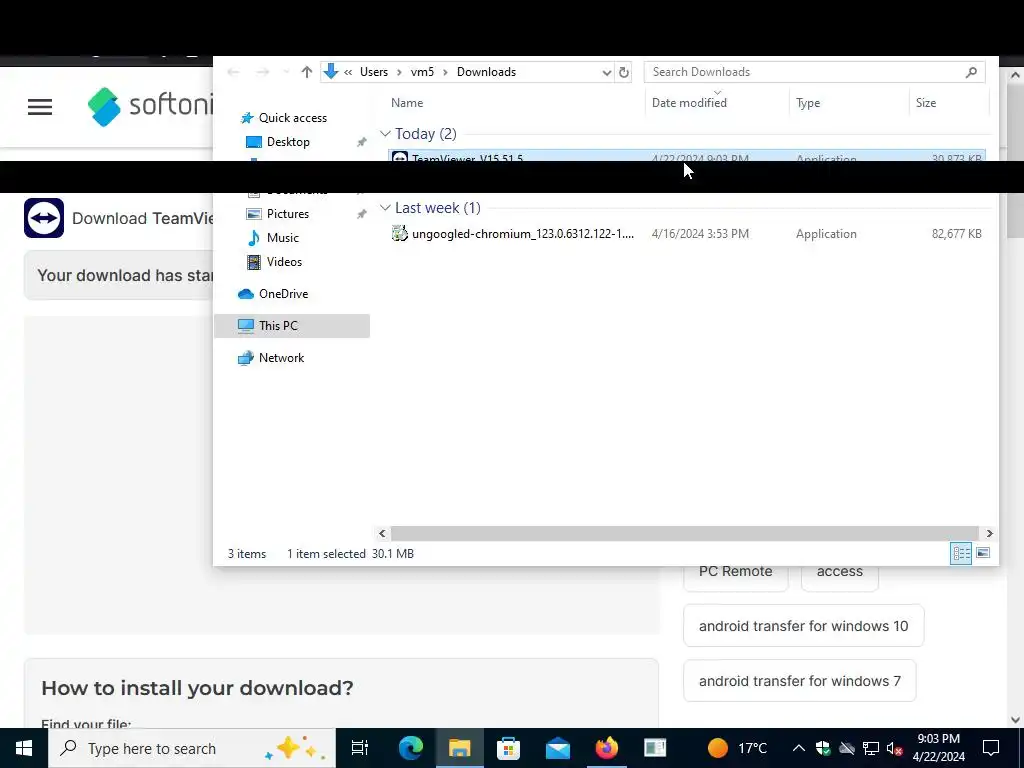This screenshot has width=1024, height=768.
Task: Click the Softonic logo in browser
Action: [150, 106]
